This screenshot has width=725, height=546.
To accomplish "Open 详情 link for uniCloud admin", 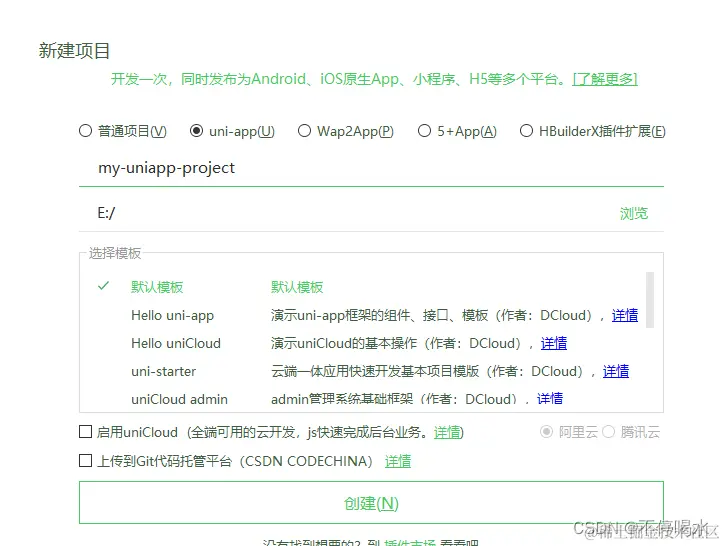I will click(x=550, y=399).
